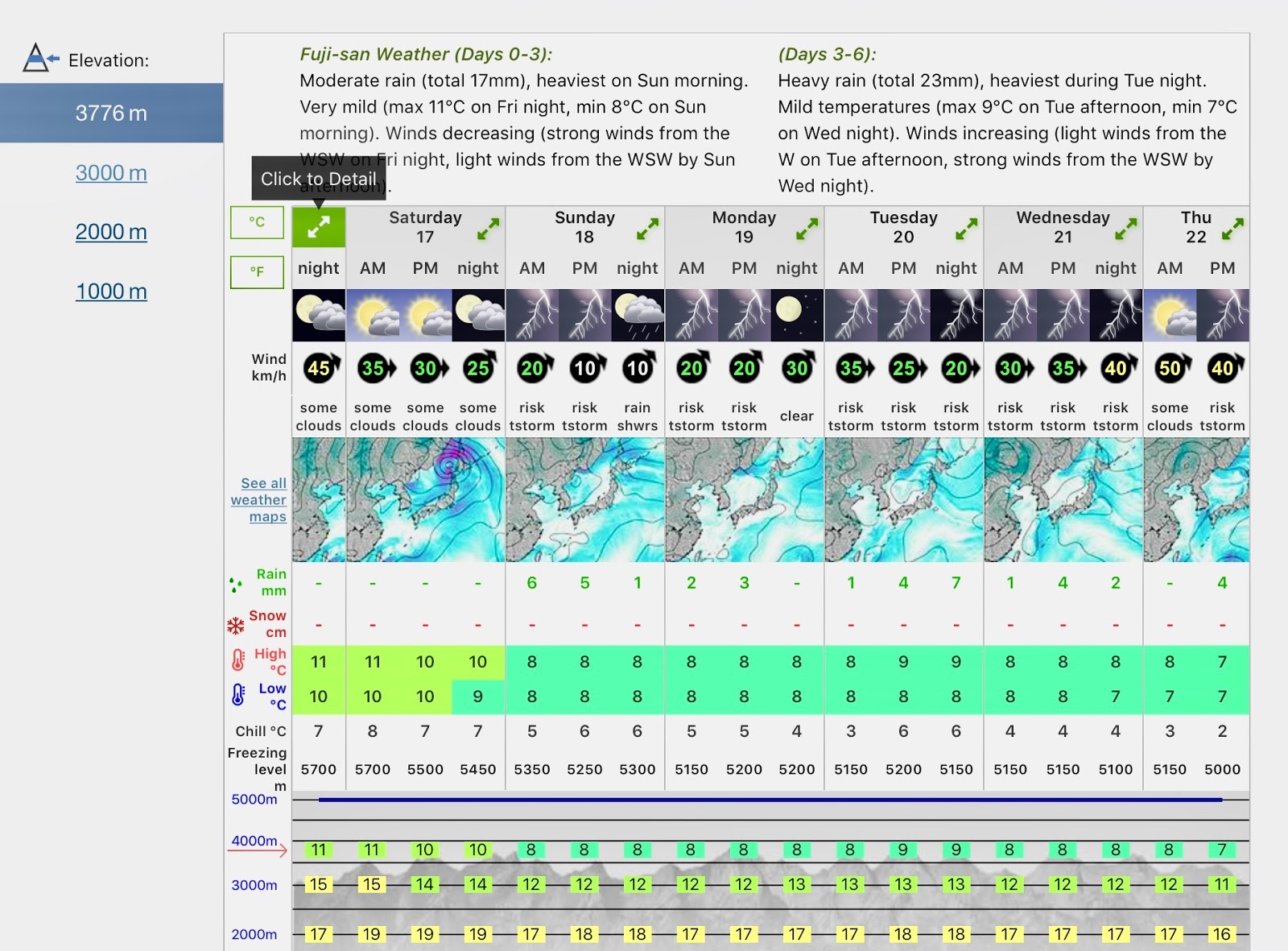Viewport: 1288px width, 951px height.
Task: Open Tuesday weather map thumbnail
Action: [x=903, y=500]
